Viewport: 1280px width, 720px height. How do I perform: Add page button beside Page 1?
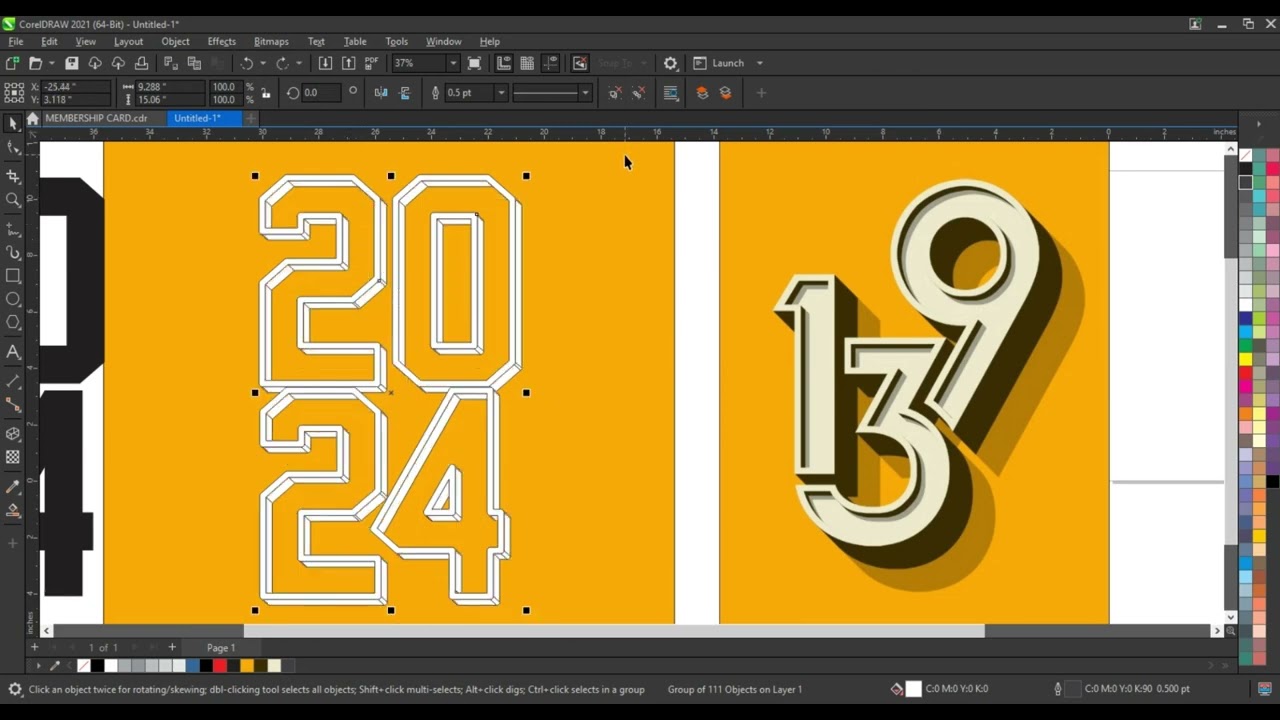(x=171, y=647)
